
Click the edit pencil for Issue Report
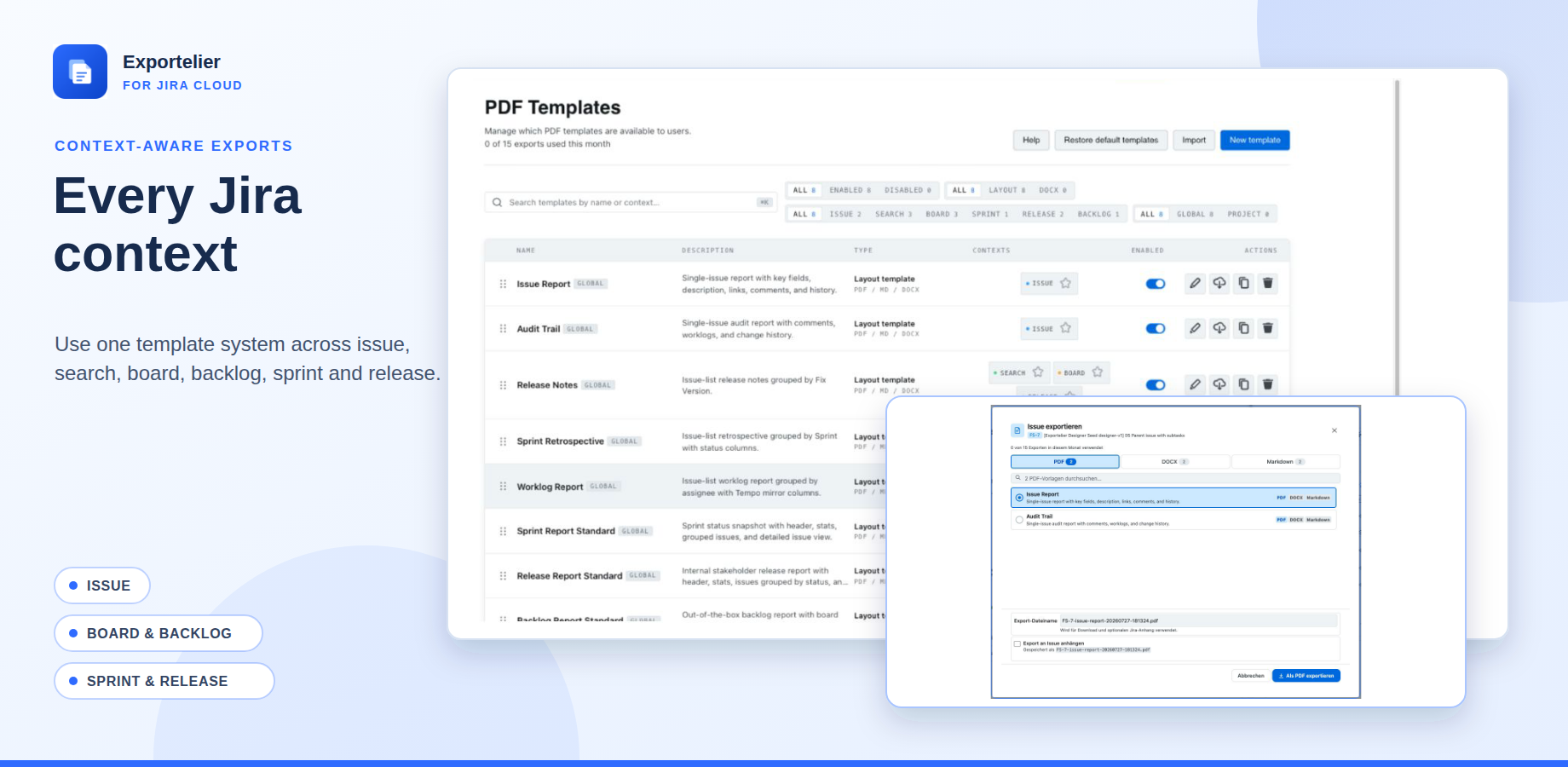pyautogui.click(x=1196, y=284)
